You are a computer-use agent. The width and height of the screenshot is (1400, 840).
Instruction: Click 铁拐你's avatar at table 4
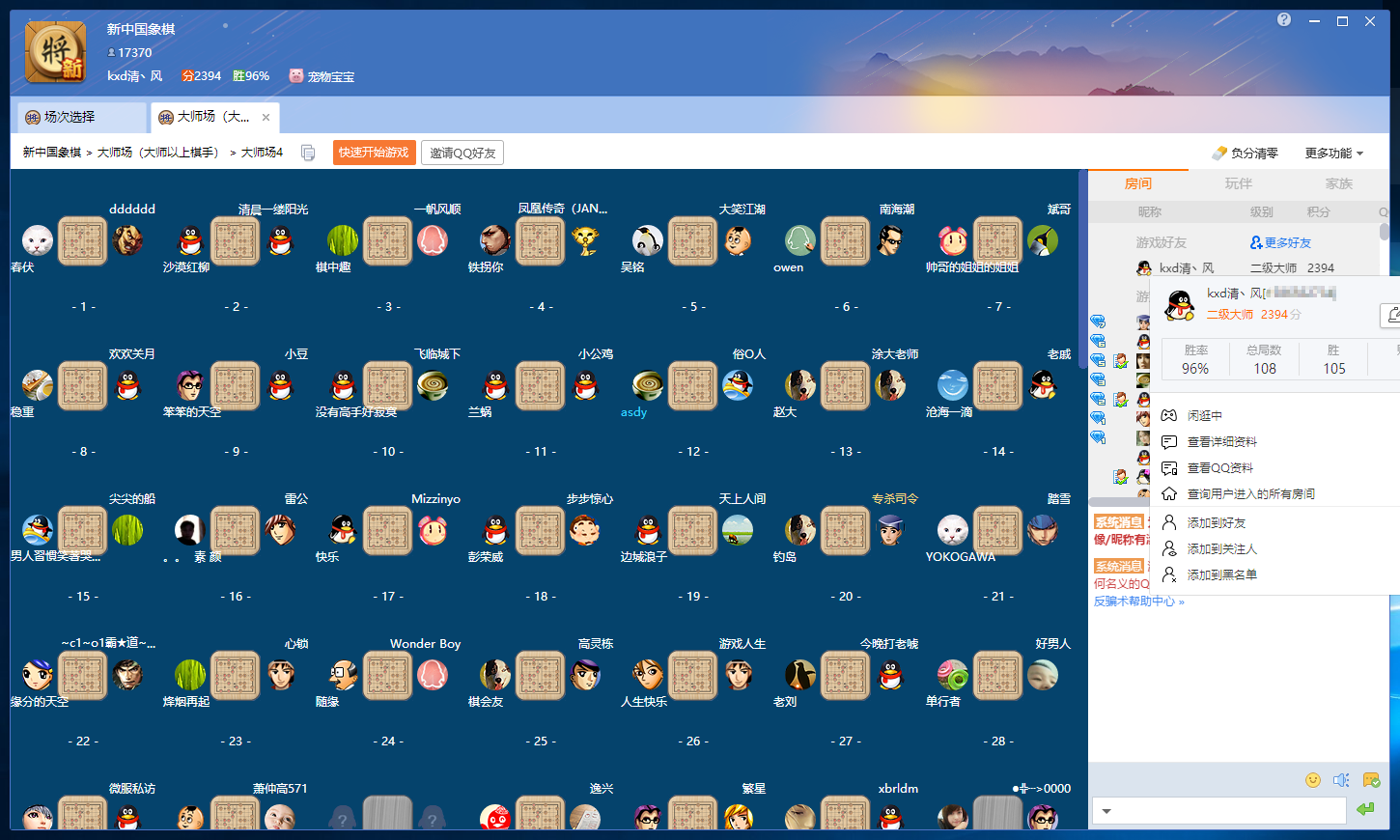point(495,240)
